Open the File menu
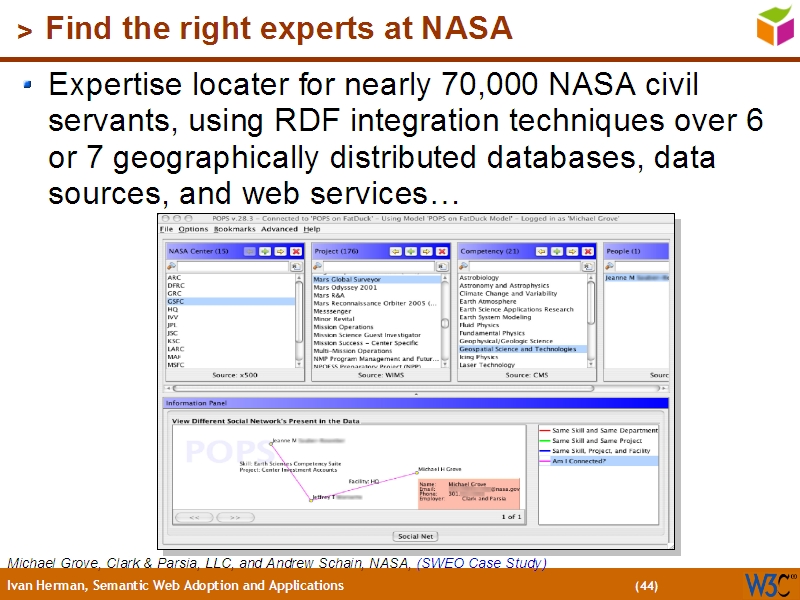This screenshot has width=800, height=600. 166,229
